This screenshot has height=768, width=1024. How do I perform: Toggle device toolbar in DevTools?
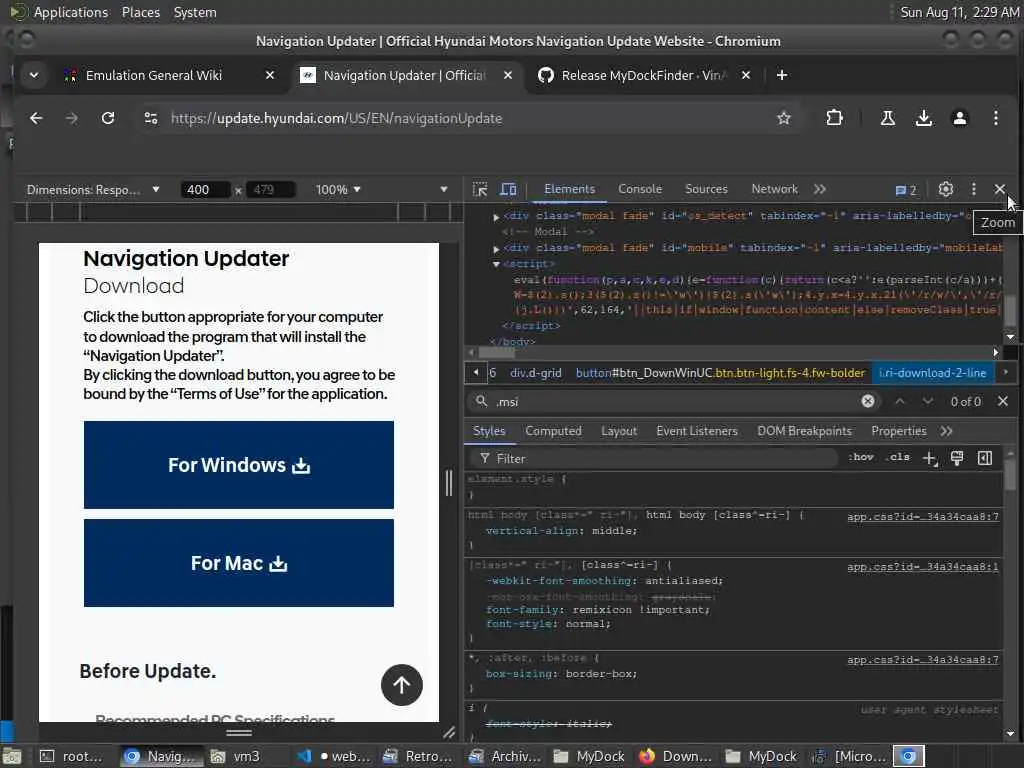(508, 189)
